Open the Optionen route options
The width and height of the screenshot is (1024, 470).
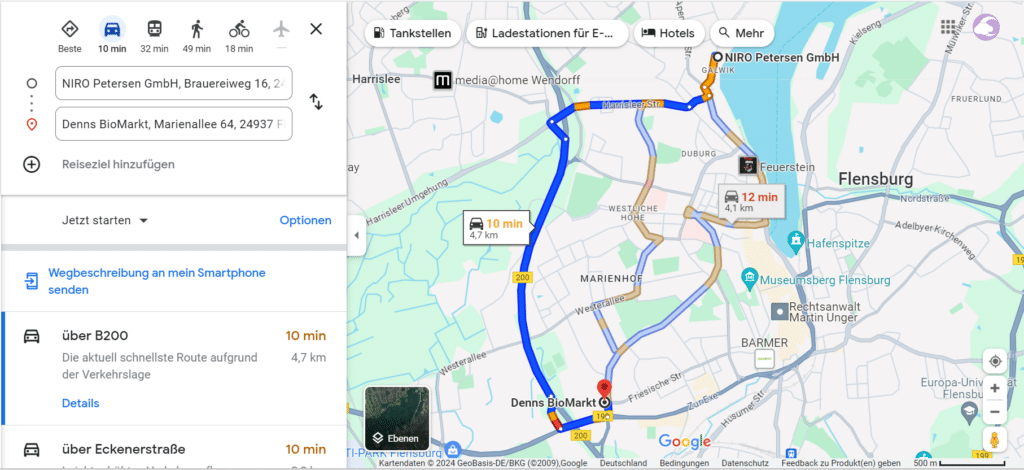coord(306,221)
